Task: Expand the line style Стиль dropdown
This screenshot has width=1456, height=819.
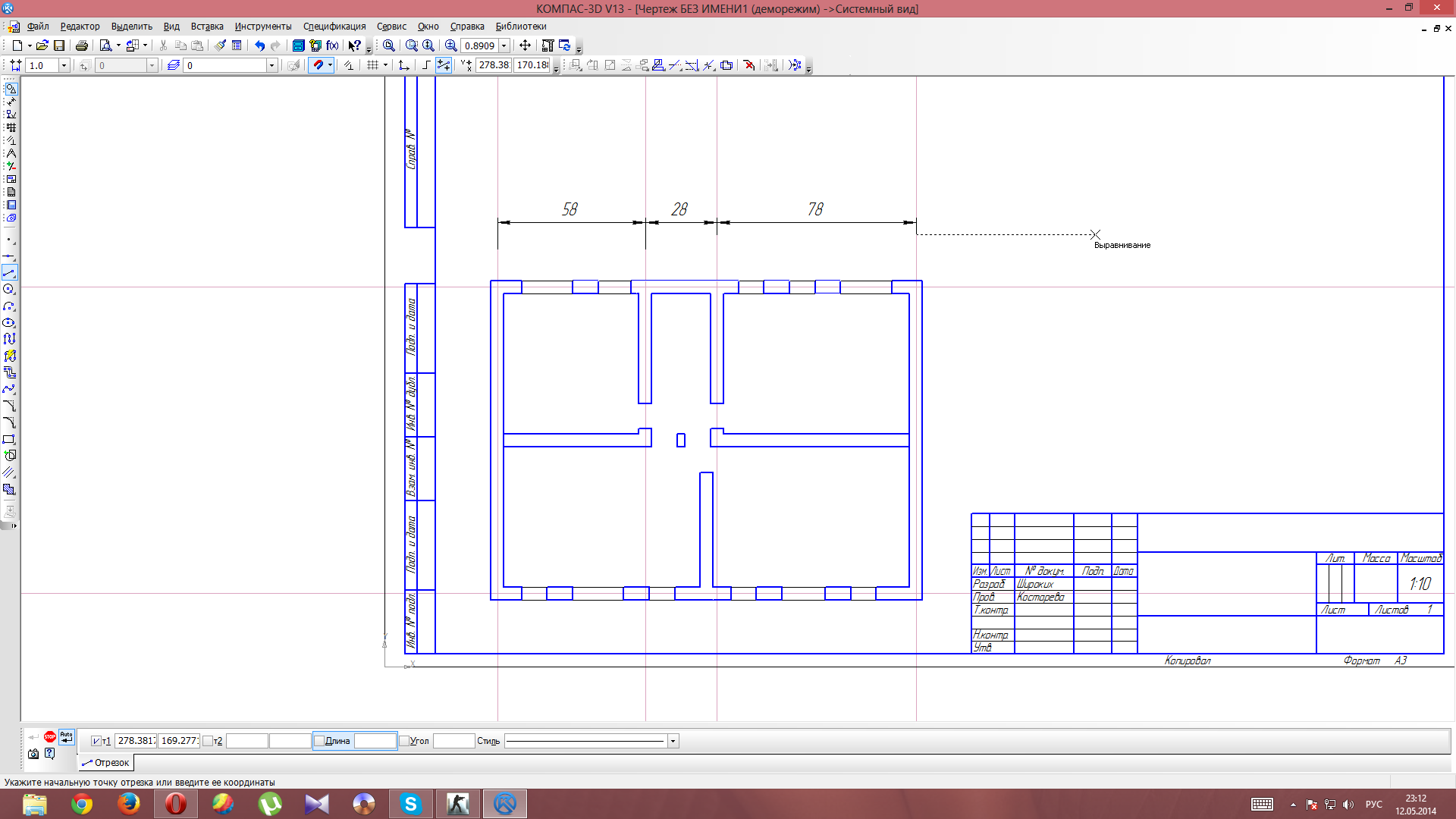Action: point(673,741)
